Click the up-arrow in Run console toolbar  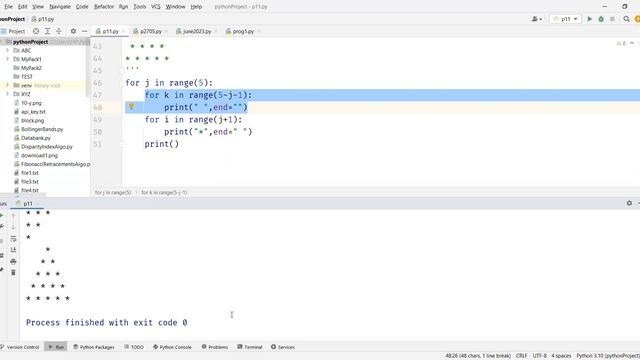pos(13,216)
